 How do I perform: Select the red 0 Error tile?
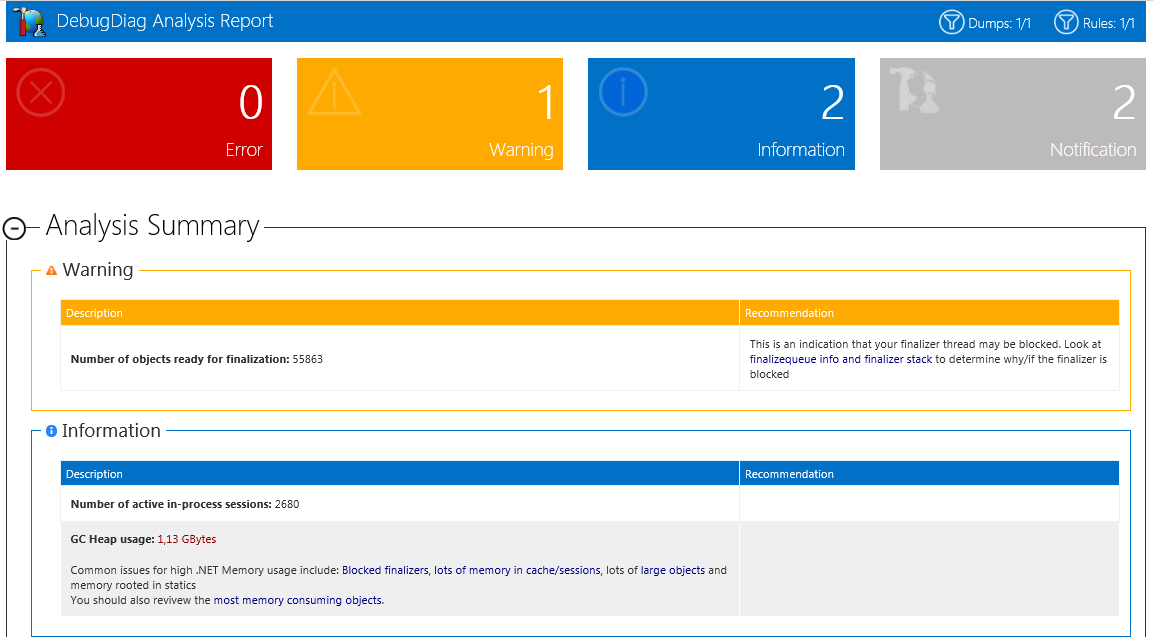coord(139,114)
